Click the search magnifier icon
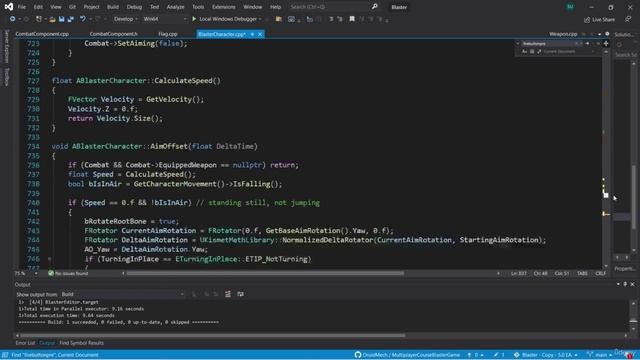The height and width of the screenshot is (360, 640). (x=375, y=7)
